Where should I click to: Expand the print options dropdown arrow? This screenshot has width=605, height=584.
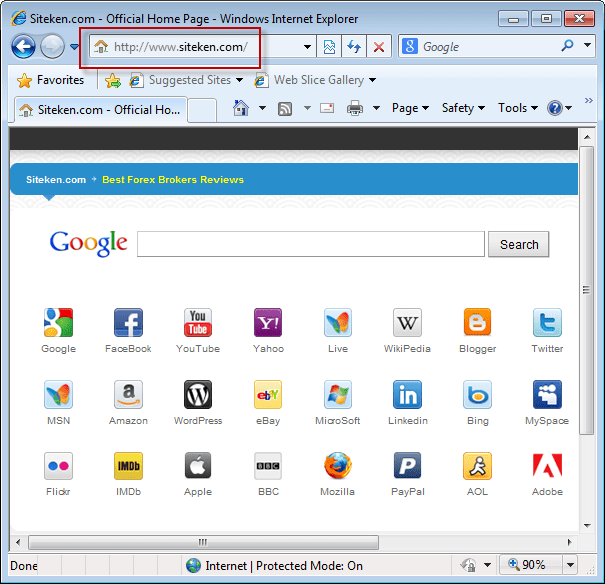(x=376, y=108)
